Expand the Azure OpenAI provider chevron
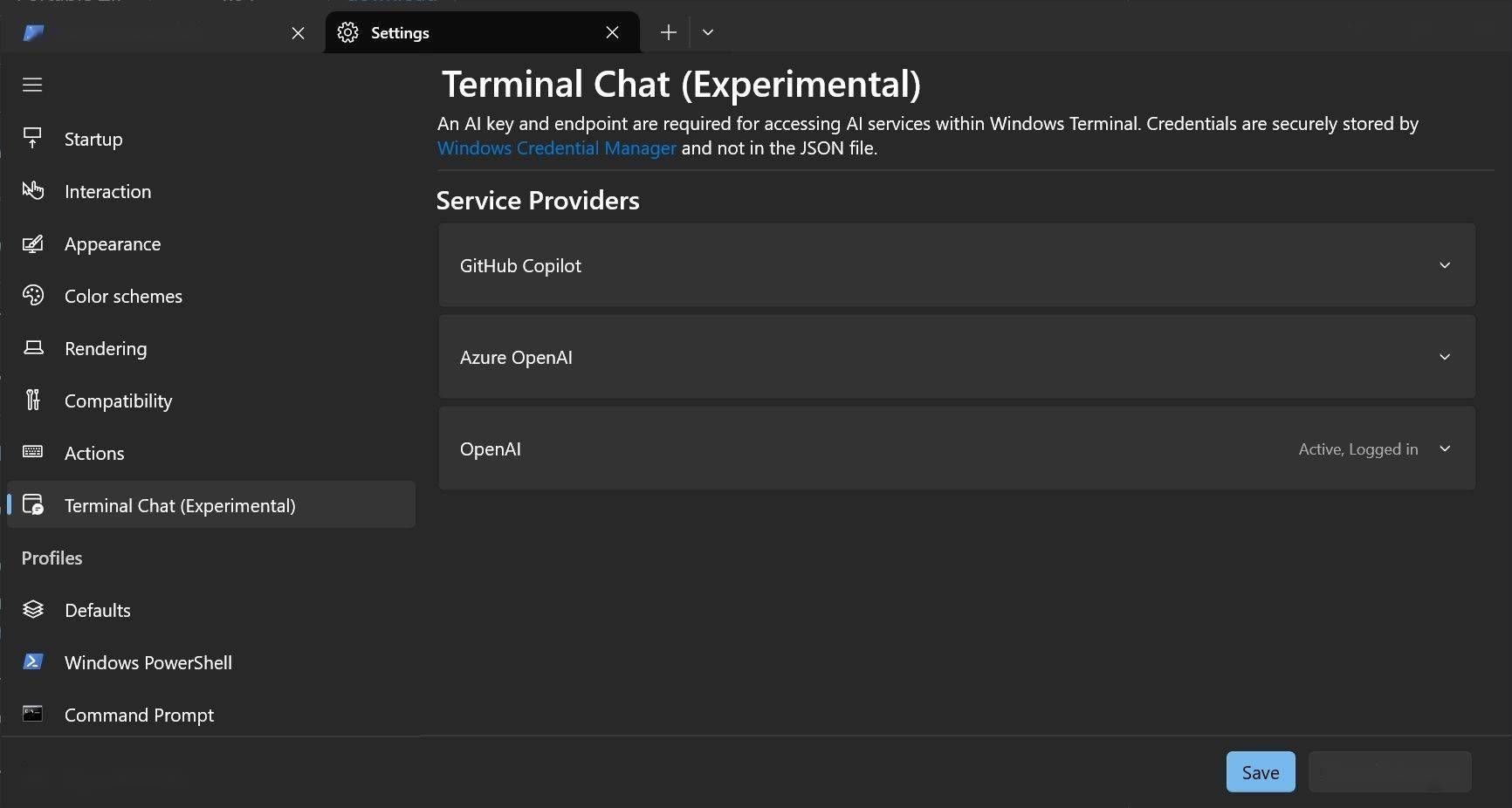This screenshot has height=808, width=1512. pos(1445,357)
